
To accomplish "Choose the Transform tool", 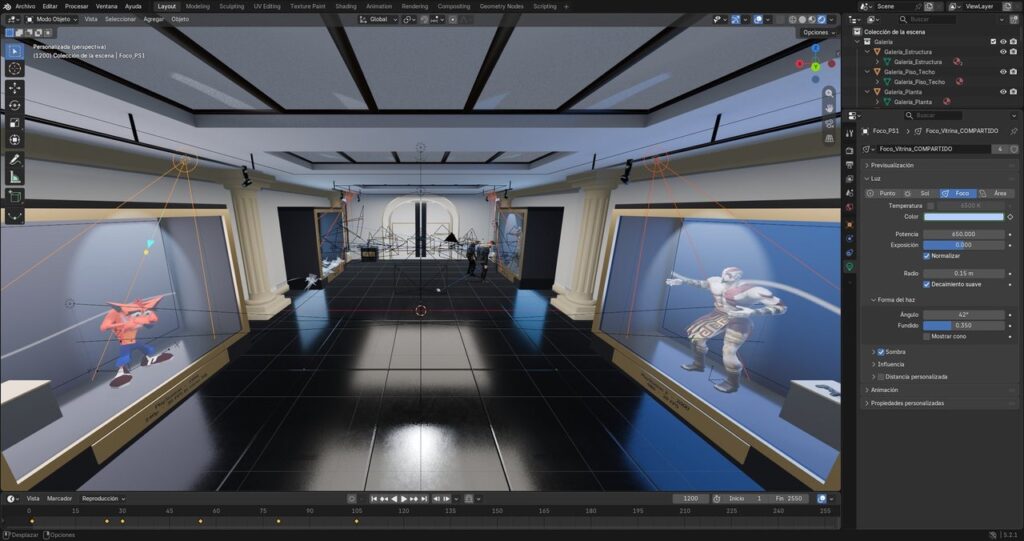I will pos(14,140).
